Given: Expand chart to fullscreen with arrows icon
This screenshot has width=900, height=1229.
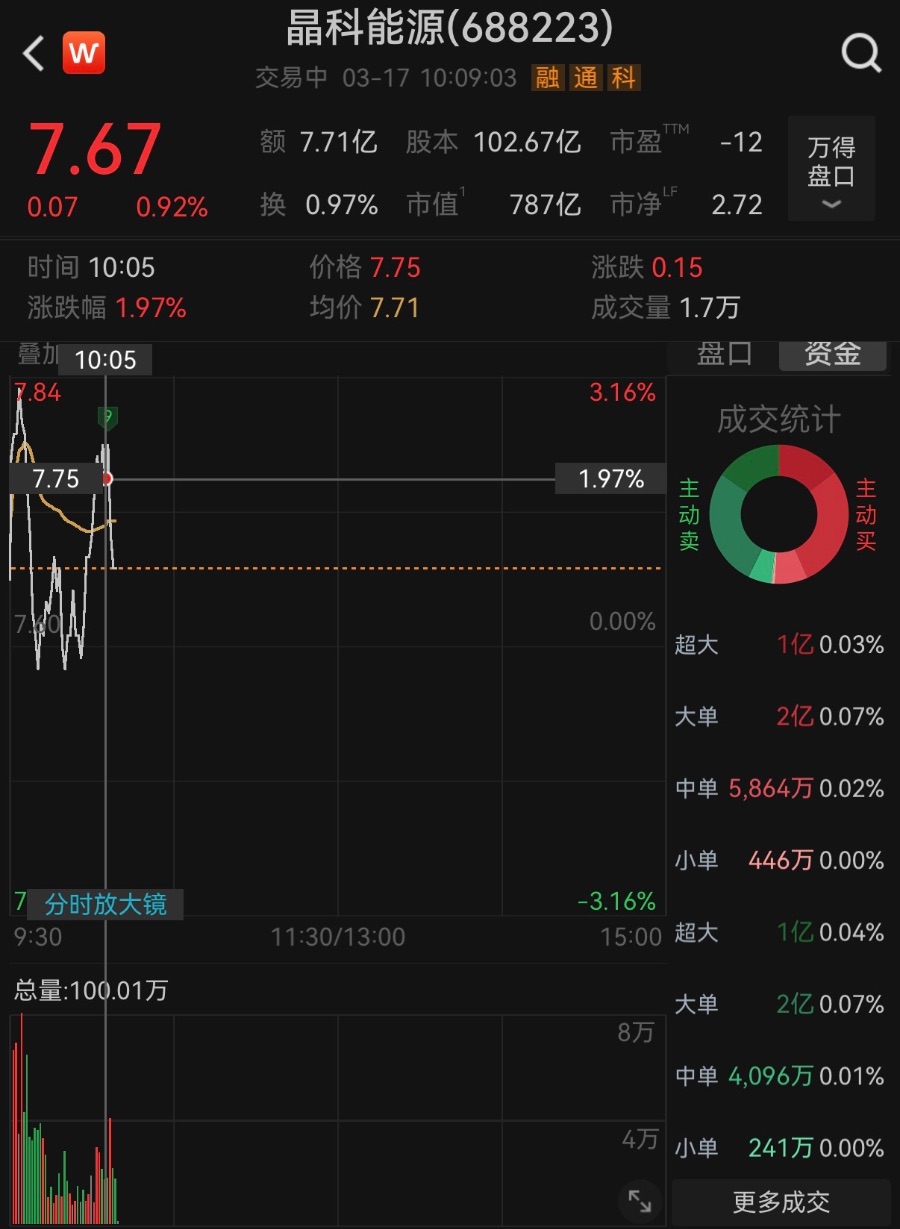Looking at the screenshot, I should tap(639, 1200).
